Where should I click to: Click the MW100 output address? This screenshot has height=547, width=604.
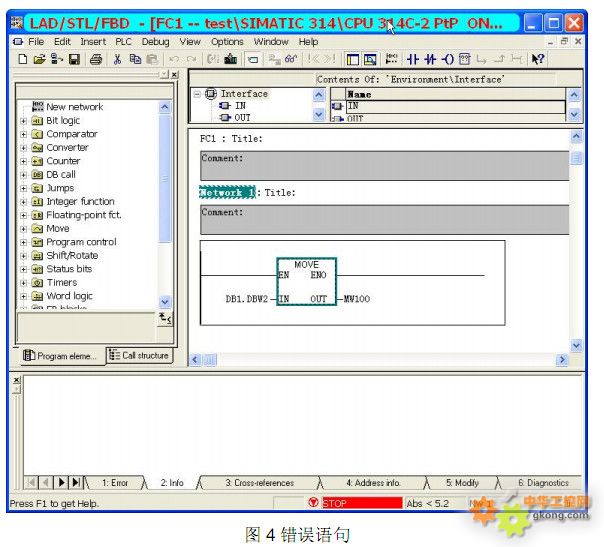tap(357, 299)
